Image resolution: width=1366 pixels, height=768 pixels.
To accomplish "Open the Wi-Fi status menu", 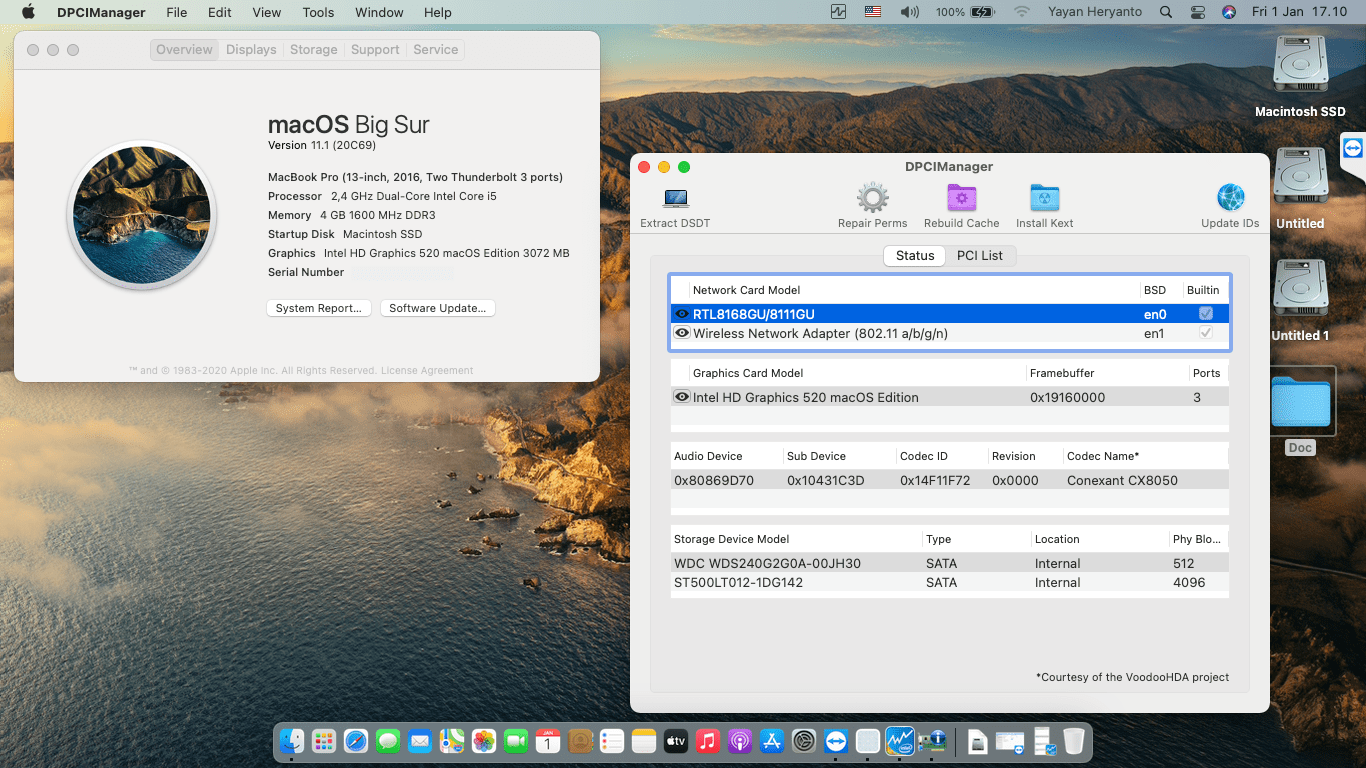I will coord(1021,12).
